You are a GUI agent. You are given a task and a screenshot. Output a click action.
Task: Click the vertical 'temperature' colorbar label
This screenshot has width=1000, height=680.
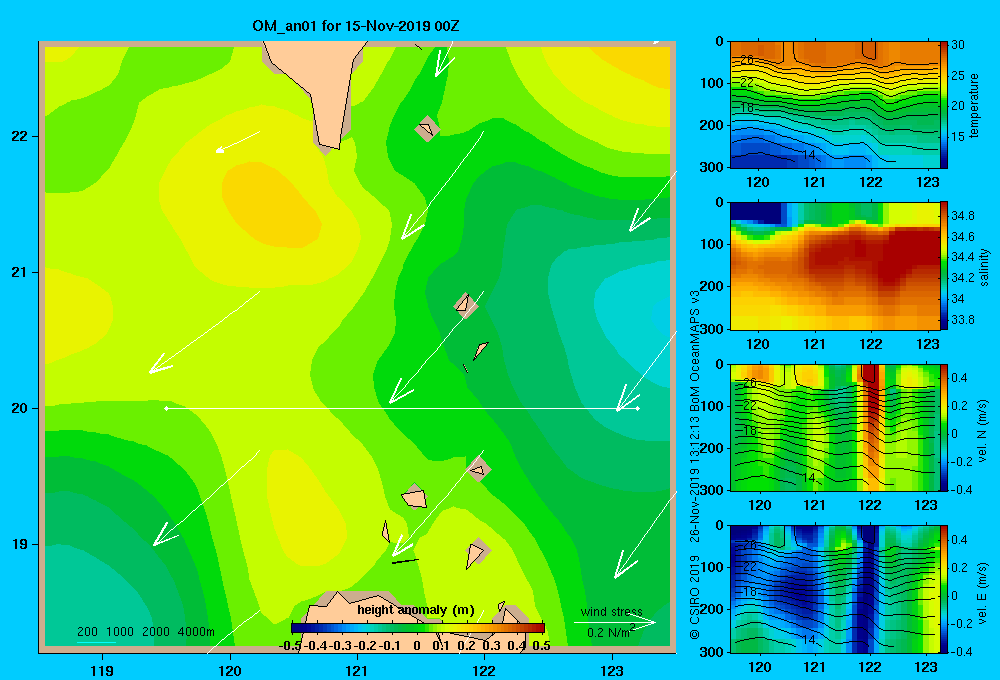click(x=974, y=105)
